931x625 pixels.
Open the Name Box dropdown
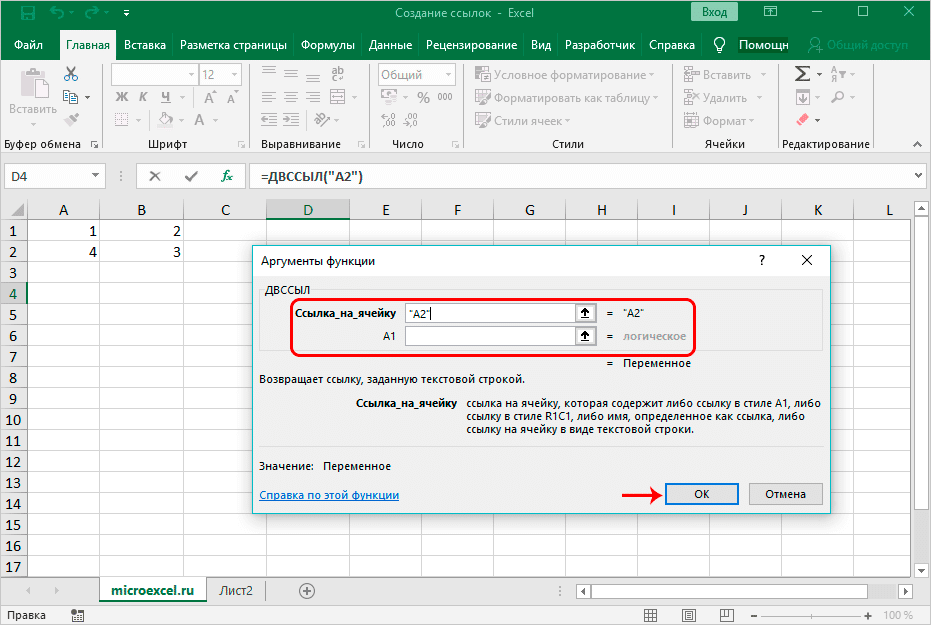(x=96, y=176)
